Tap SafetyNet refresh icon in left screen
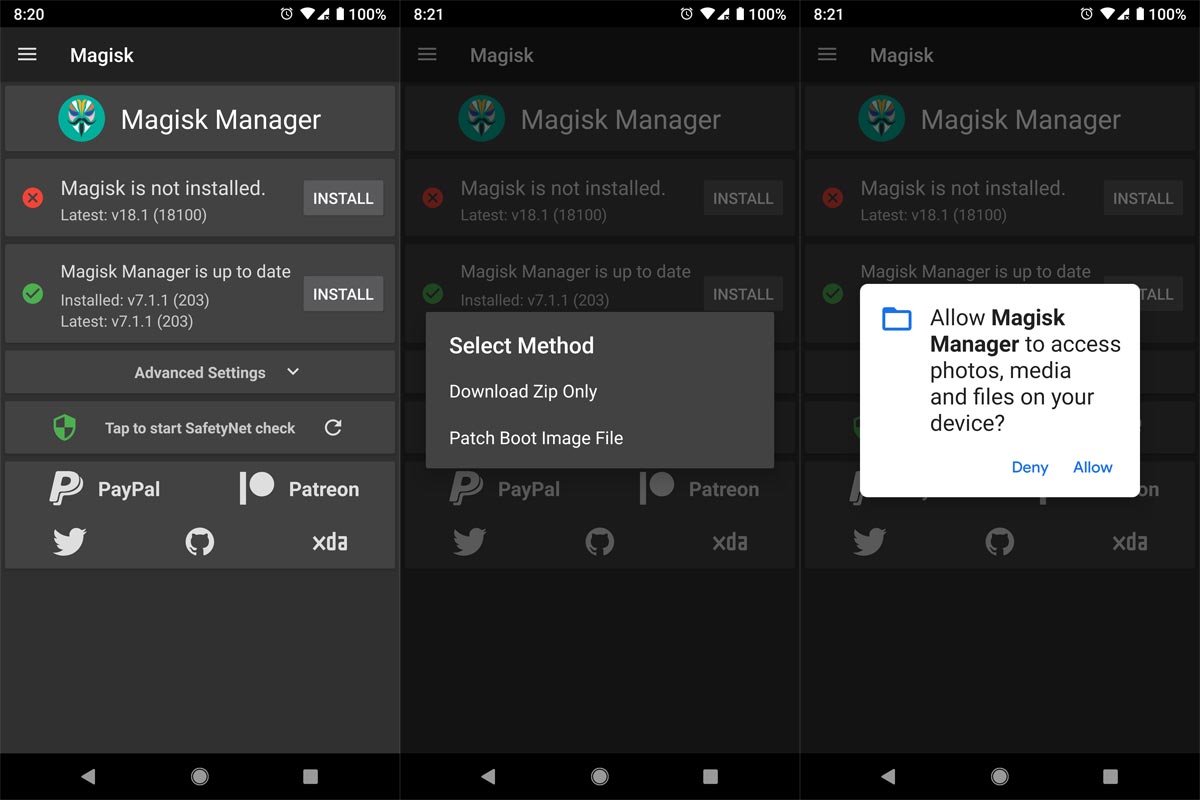The width and height of the screenshot is (1200, 800). 333,428
